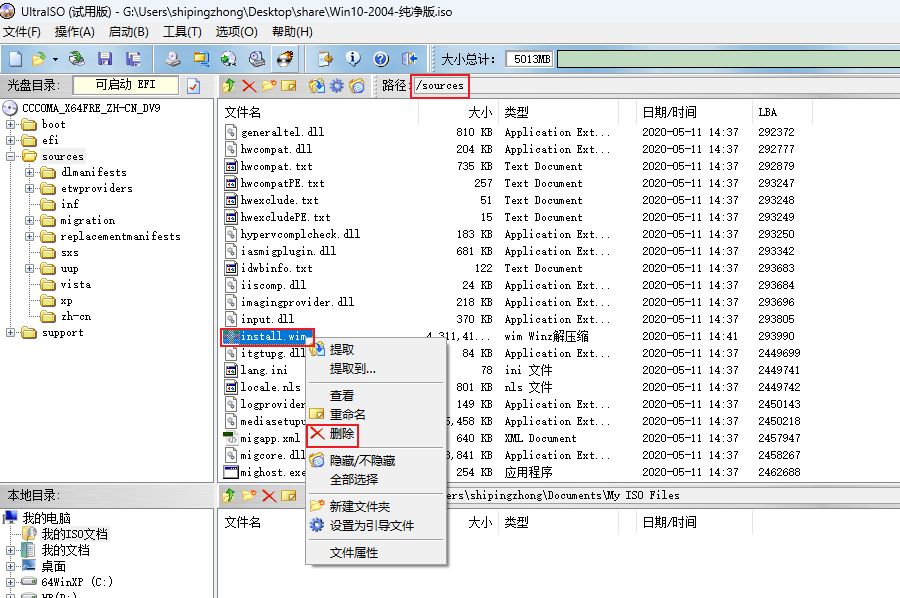Collapse the sources folder in tree
The image size is (900, 598).
(x=12, y=157)
